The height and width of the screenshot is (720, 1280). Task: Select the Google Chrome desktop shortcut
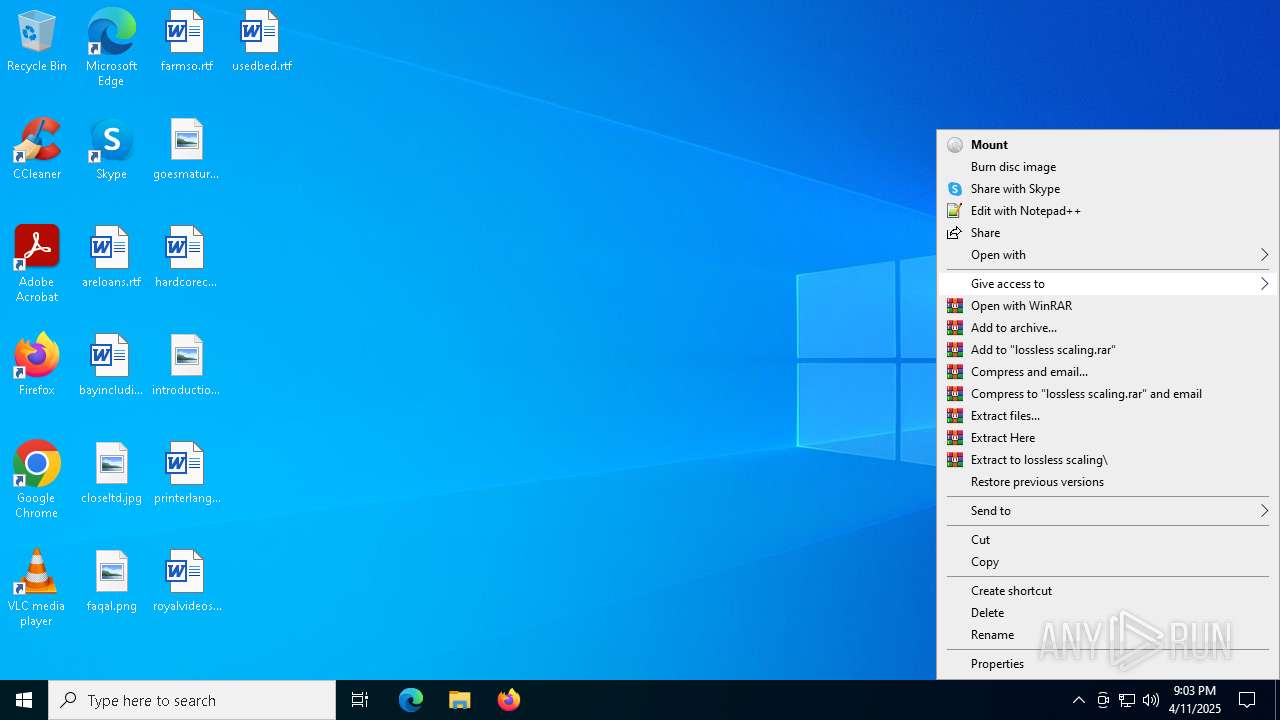[x=37, y=480]
